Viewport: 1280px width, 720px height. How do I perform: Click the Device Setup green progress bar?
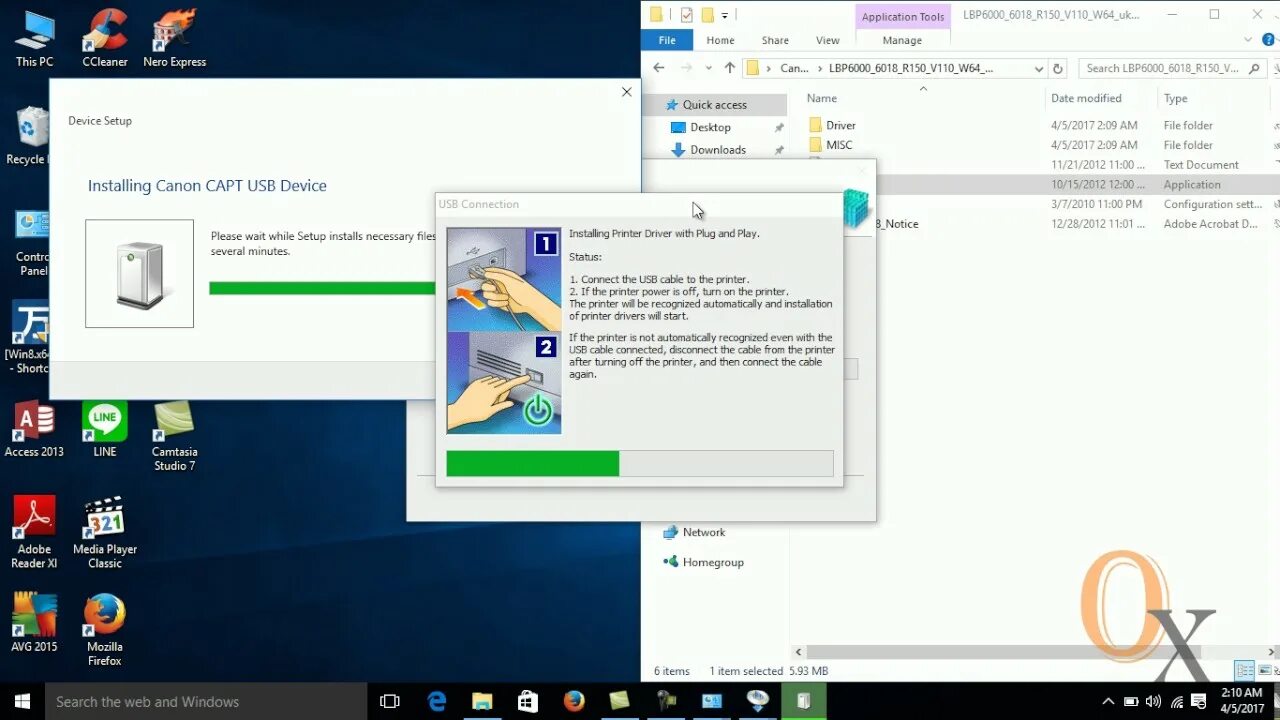(322, 288)
